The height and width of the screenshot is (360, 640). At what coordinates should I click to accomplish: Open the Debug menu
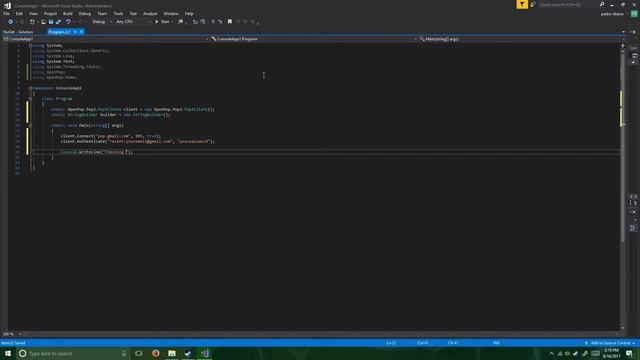pyautogui.click(x=84, y=14)
